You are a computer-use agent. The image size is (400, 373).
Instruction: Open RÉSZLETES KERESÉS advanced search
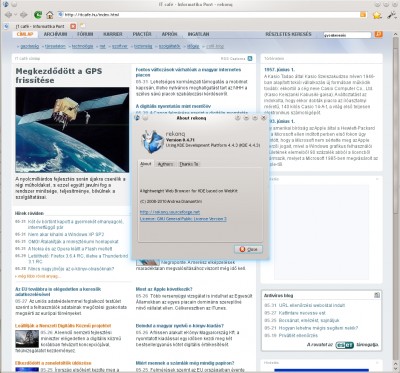click(288, 34)
